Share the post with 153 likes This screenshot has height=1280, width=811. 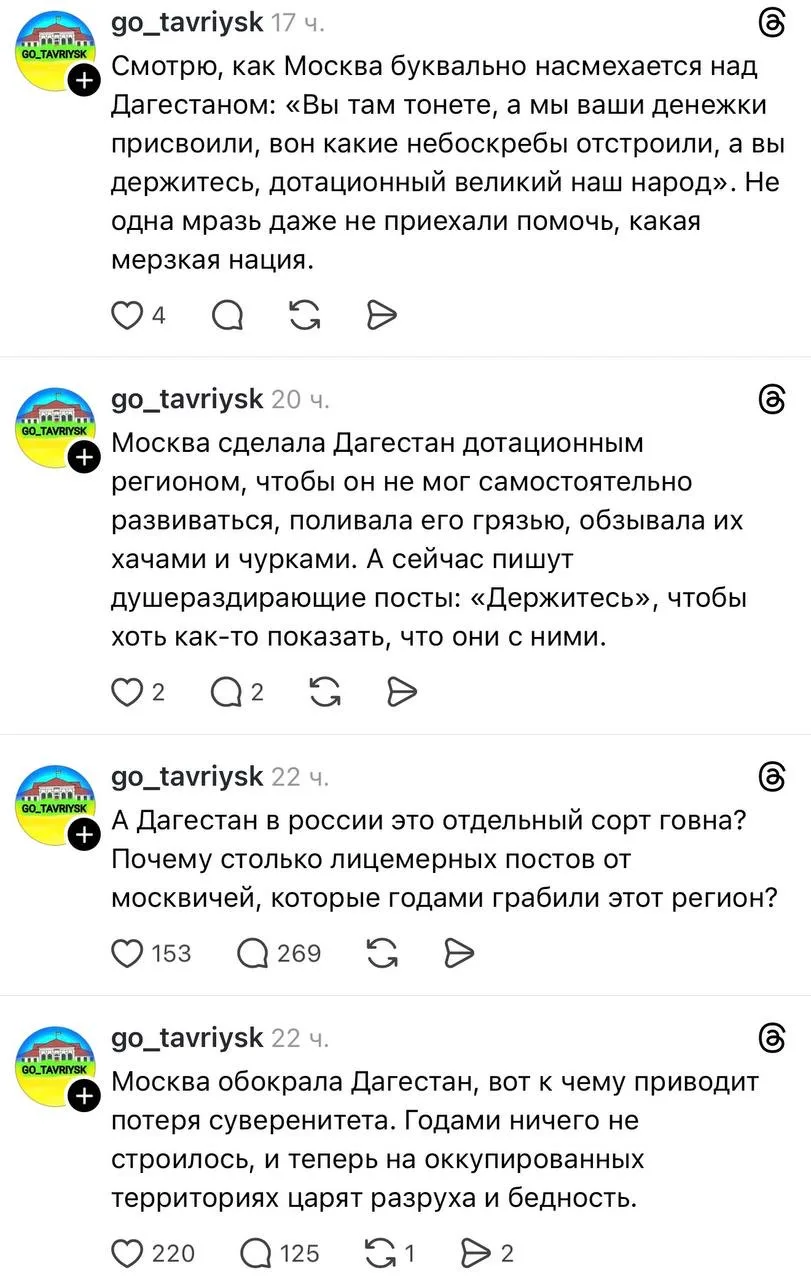pos(457,953)
